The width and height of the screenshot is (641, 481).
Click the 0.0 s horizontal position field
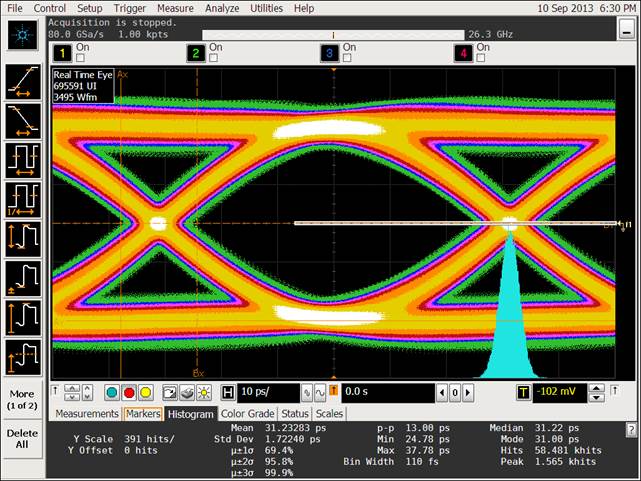(388, 393)
